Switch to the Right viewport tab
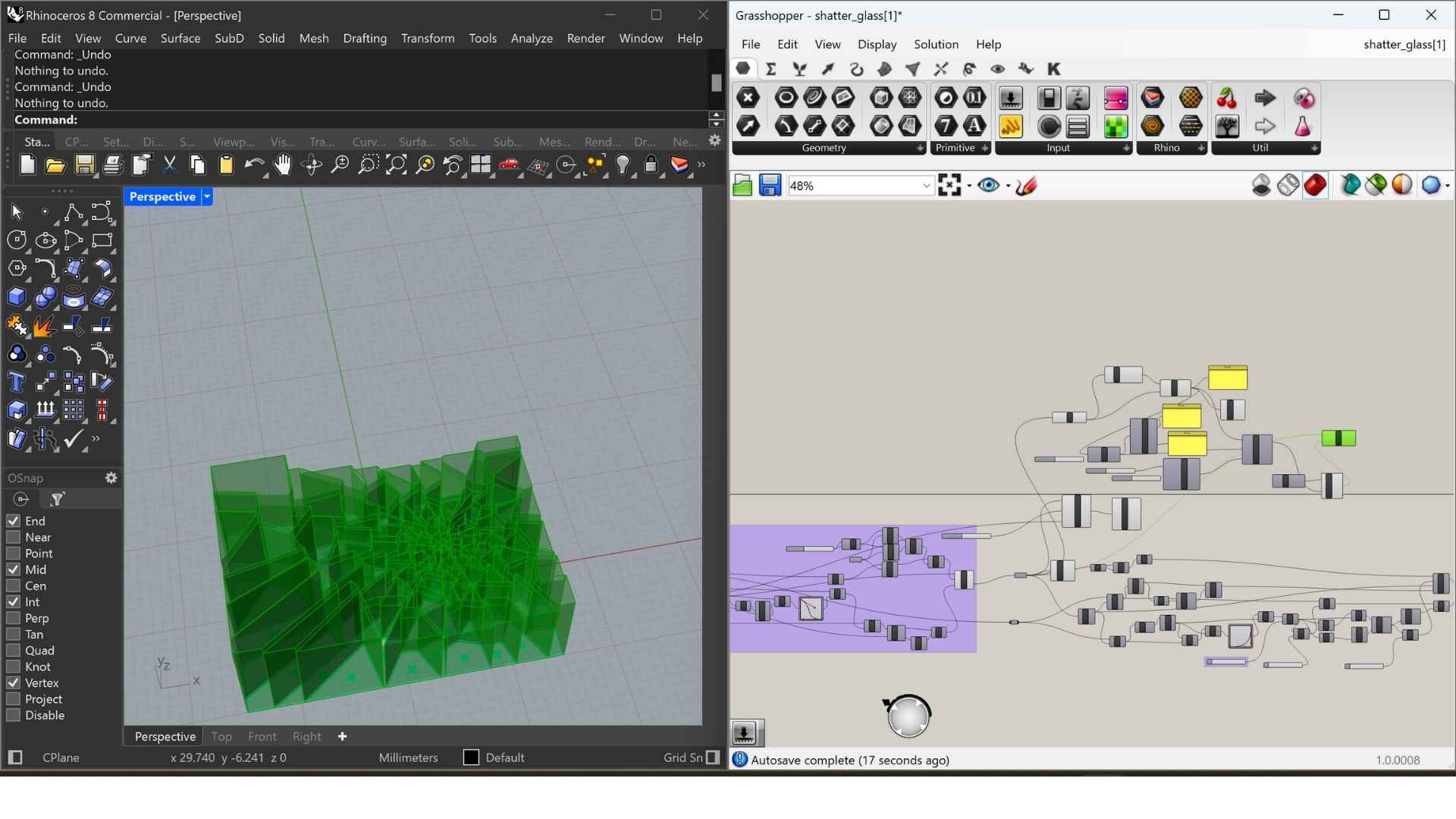1456x819 pixels. coord(306,736)
